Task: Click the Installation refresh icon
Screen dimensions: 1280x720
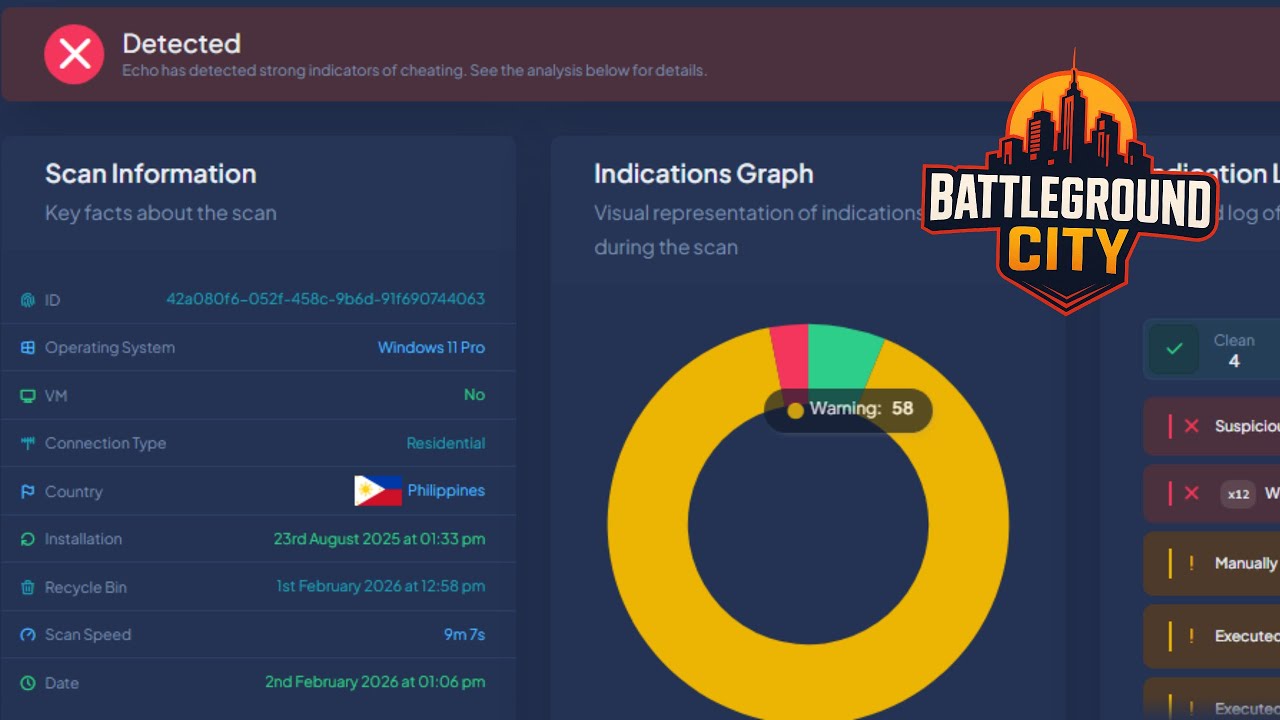Action: [x=28, y=539]
